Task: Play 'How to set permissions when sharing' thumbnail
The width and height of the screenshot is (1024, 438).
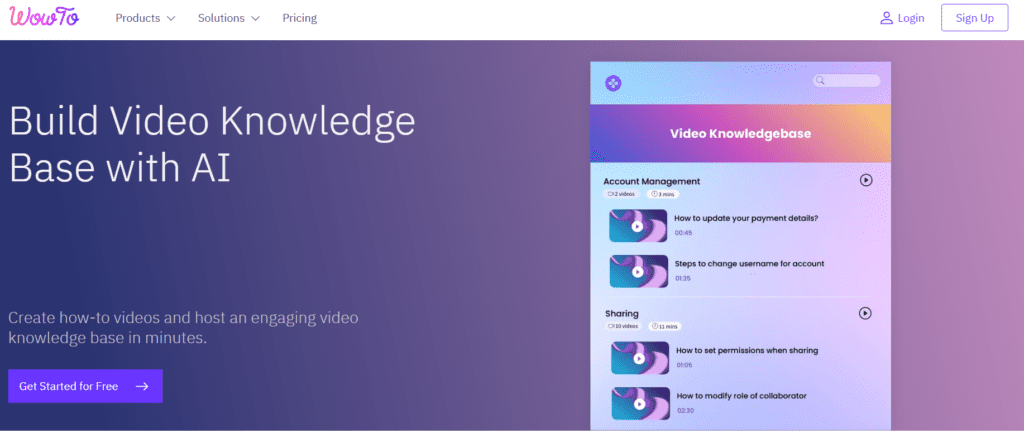Action: tap(638, 358)
